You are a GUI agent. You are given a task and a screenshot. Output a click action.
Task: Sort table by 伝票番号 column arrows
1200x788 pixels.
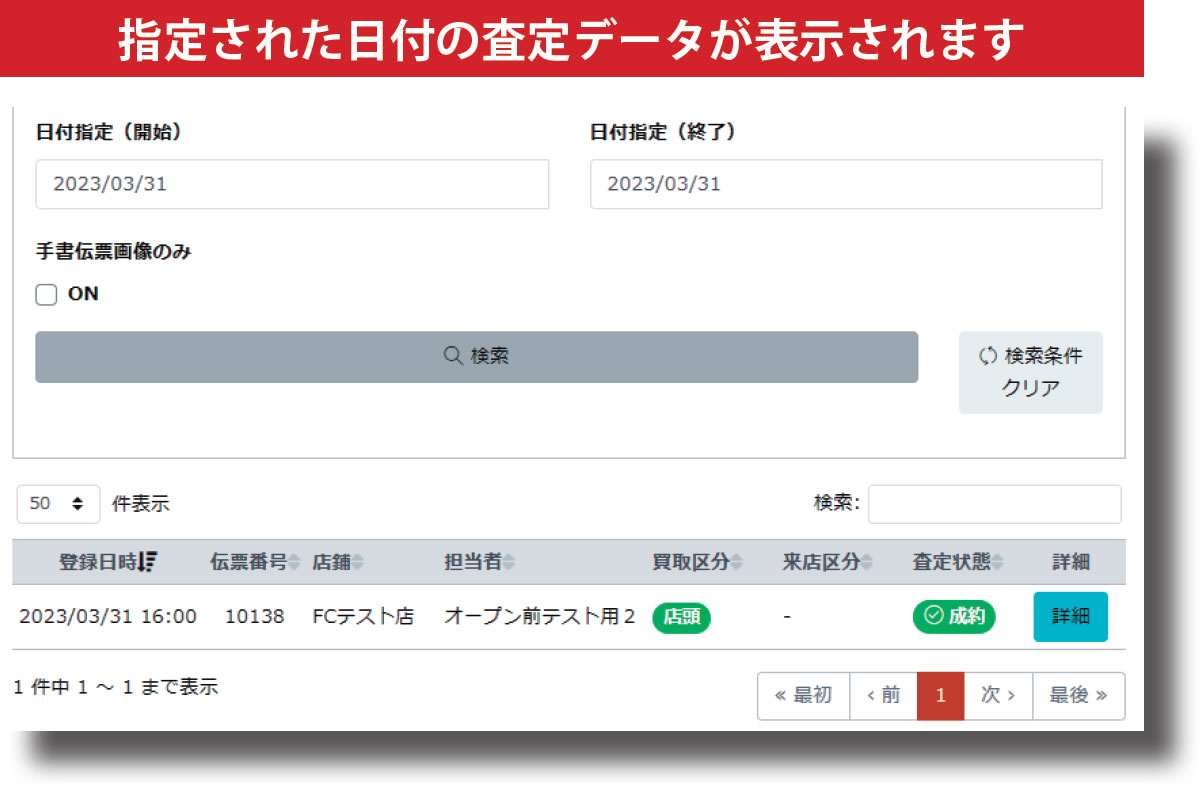tap(294, 563)
